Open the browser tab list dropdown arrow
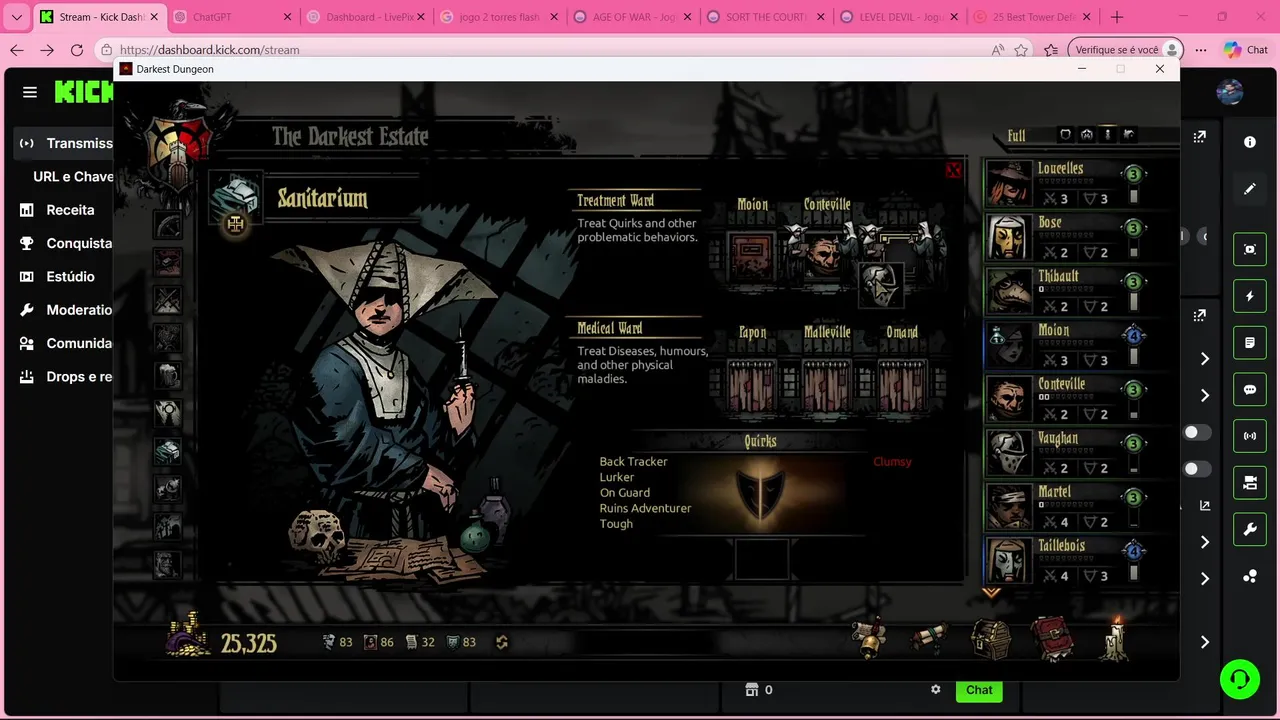 pos(16,17)
